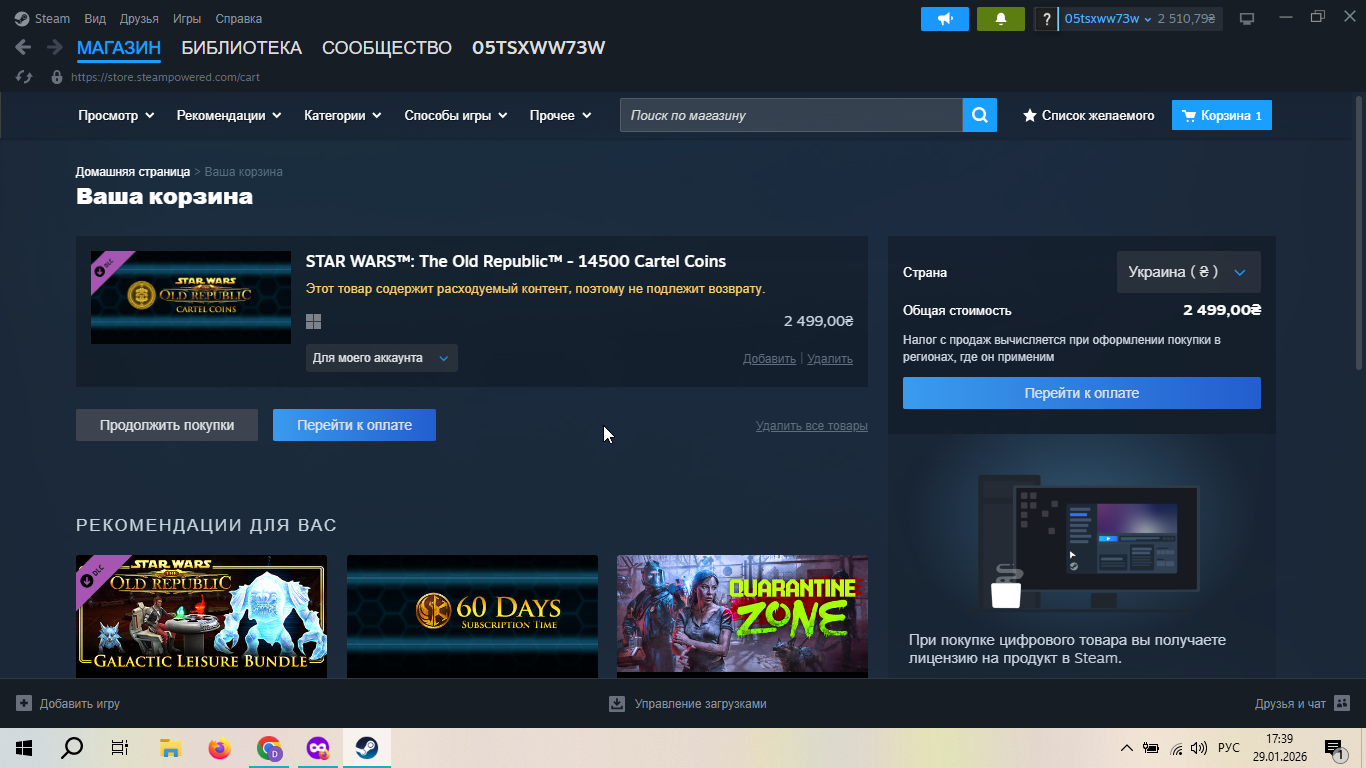Open the Windows notification center
The height and width of the screenshot is (768, 1366).
click(x=1333, y=748)
